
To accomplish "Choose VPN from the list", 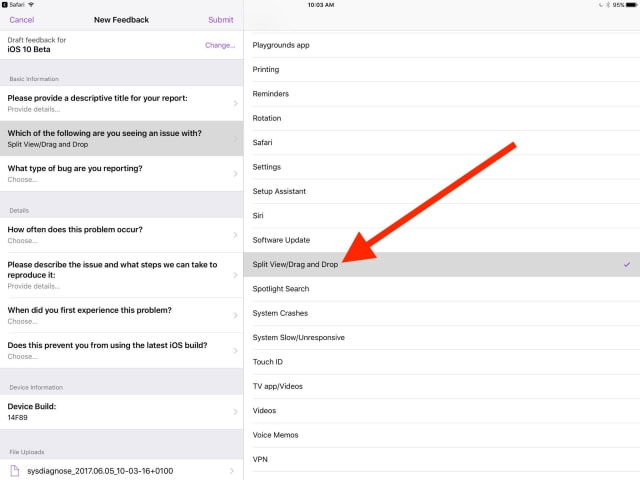I will pos(442,460).
